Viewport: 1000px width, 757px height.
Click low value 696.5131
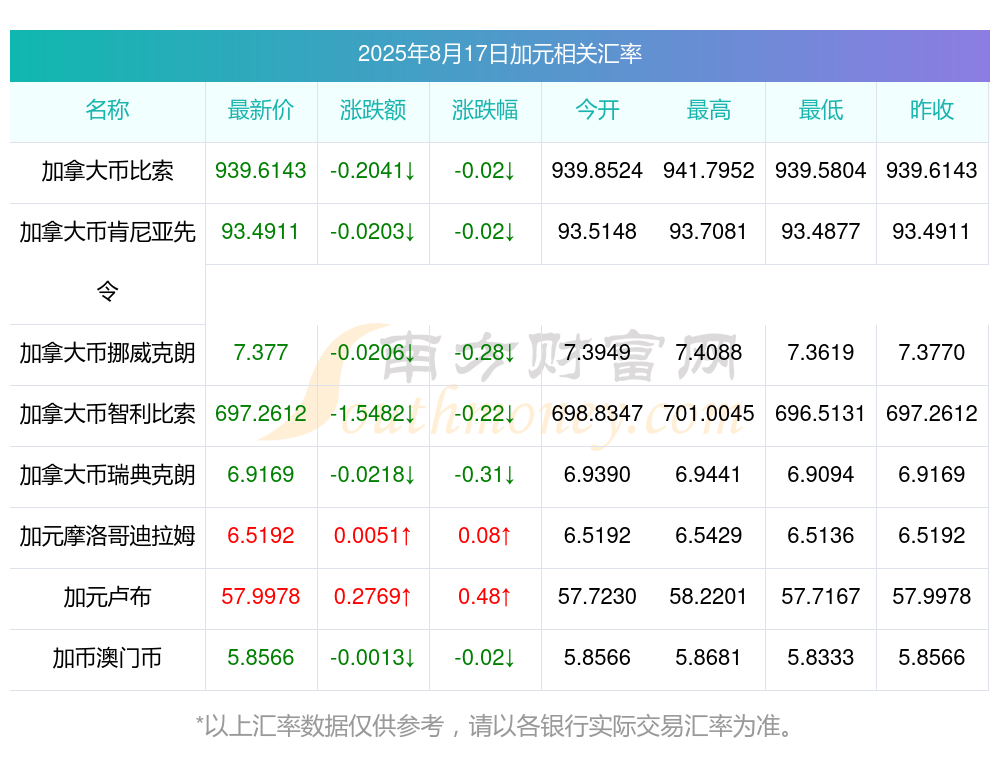(821, 414)
